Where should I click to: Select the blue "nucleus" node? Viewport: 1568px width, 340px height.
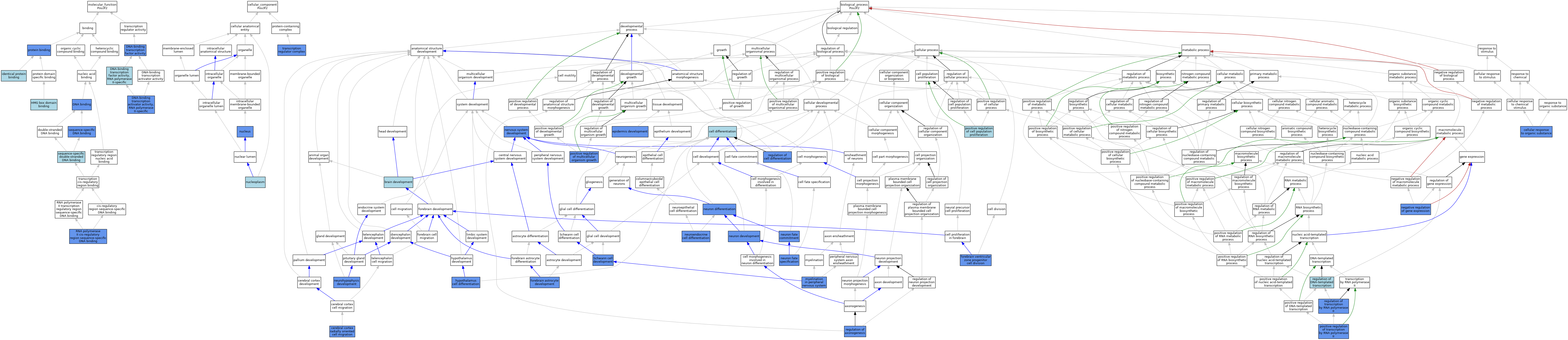pos(245,132)
